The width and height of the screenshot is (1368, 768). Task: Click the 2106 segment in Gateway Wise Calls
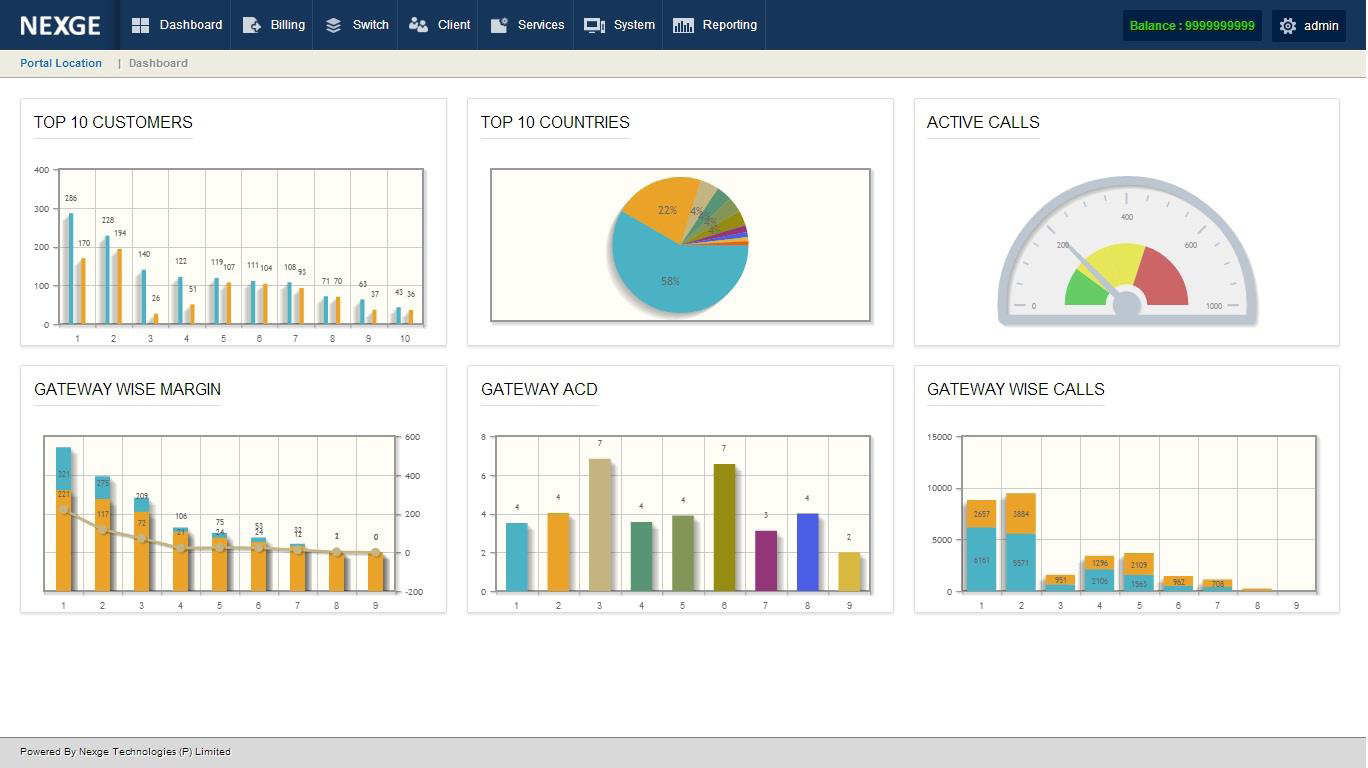[1099, 580]
